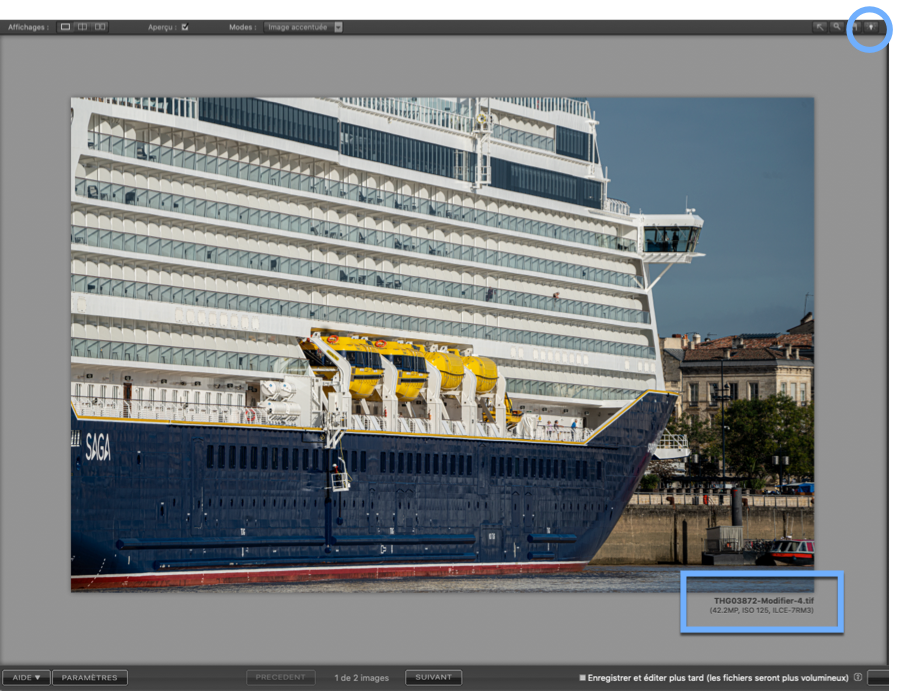Click the light bulb background color icon
900x691 pixels.
click(871, 27)
